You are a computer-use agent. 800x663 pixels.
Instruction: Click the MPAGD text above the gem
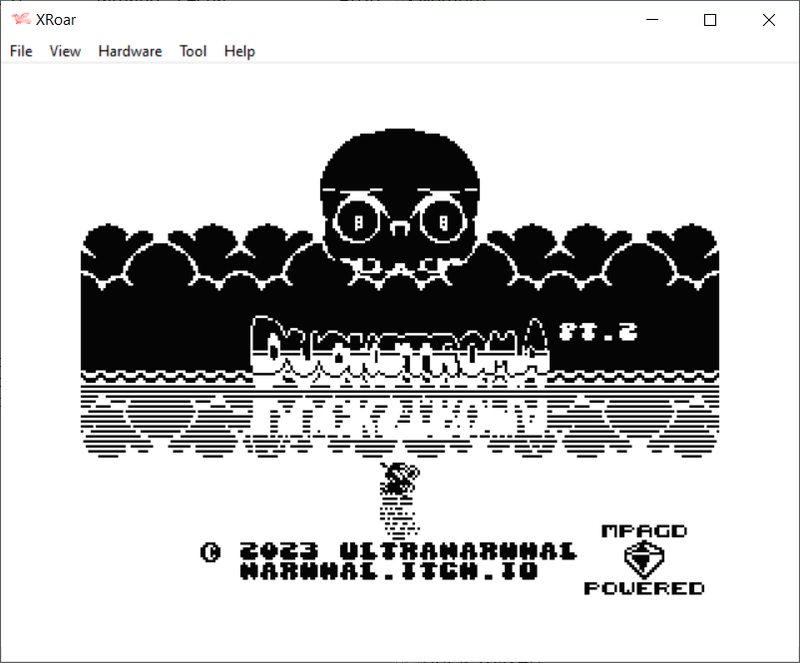pos(644,531)
